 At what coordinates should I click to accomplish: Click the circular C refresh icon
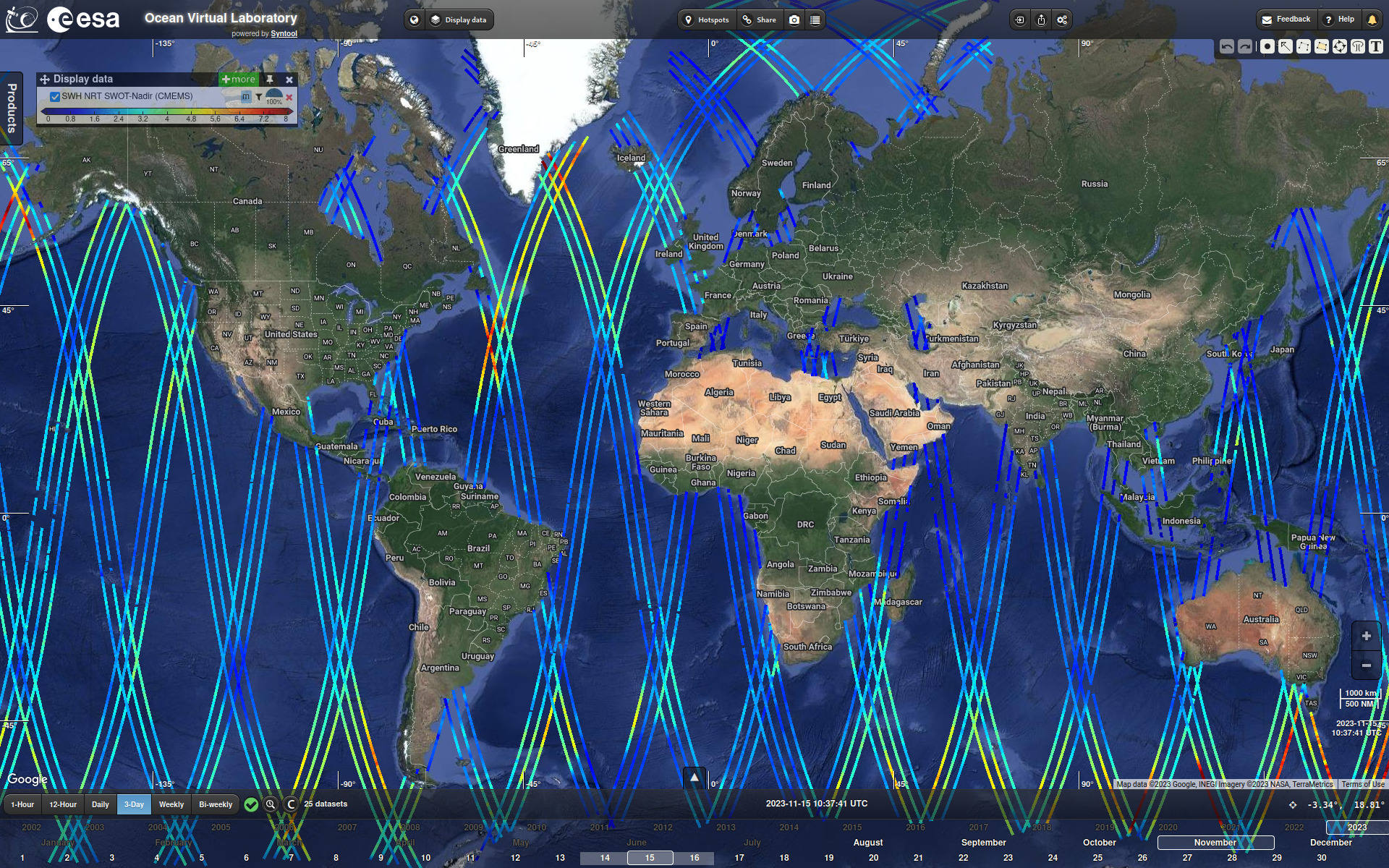291,804
